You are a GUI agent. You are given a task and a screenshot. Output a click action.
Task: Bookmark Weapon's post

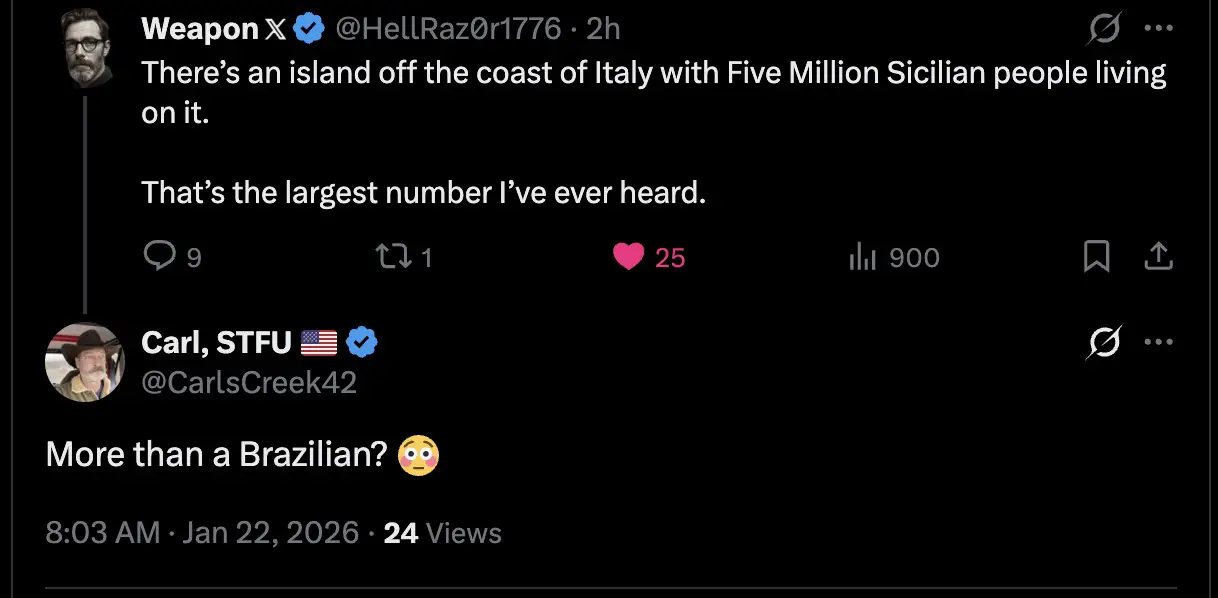1097,257
